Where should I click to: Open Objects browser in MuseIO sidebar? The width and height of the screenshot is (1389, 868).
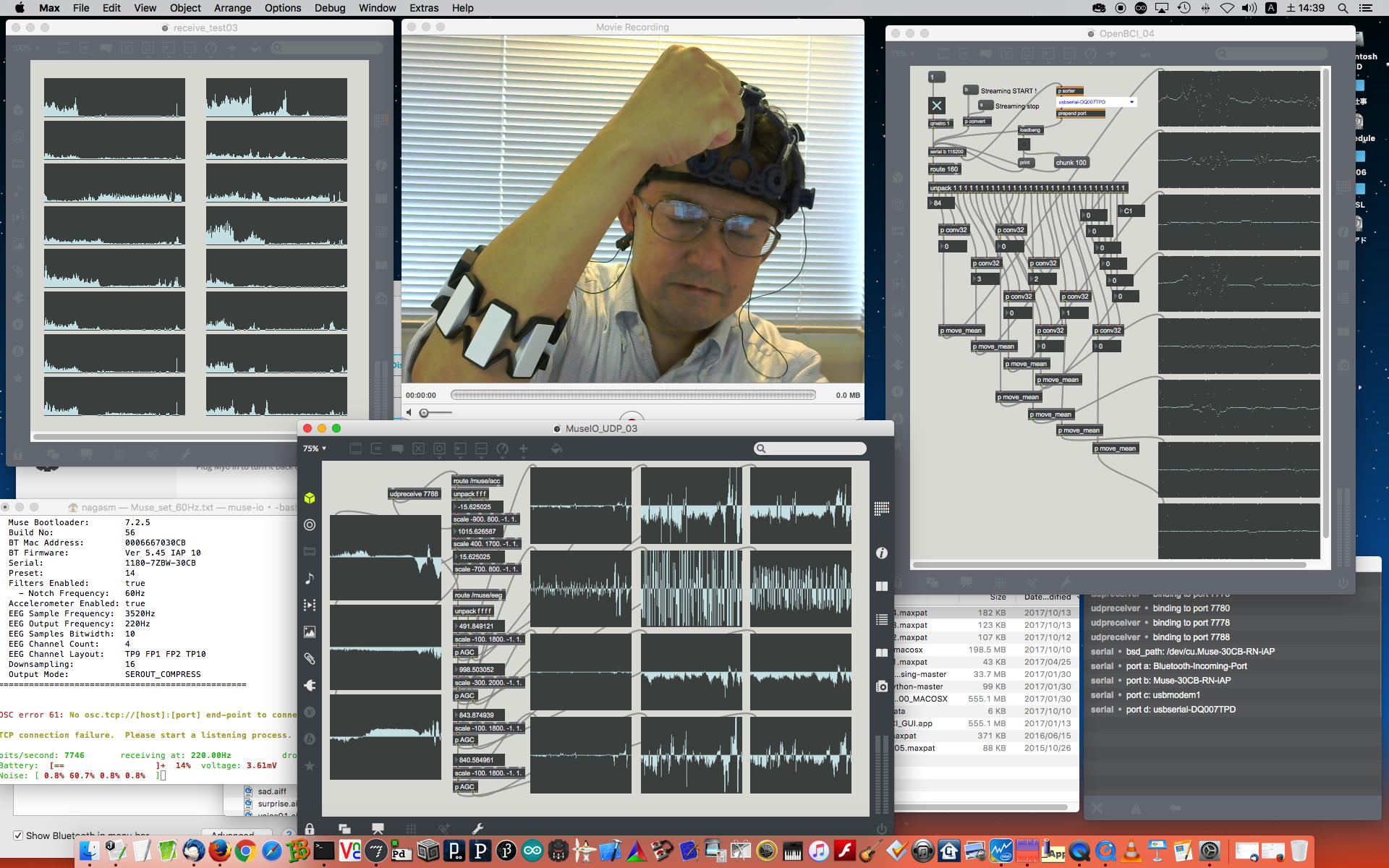tap(310, 498)
